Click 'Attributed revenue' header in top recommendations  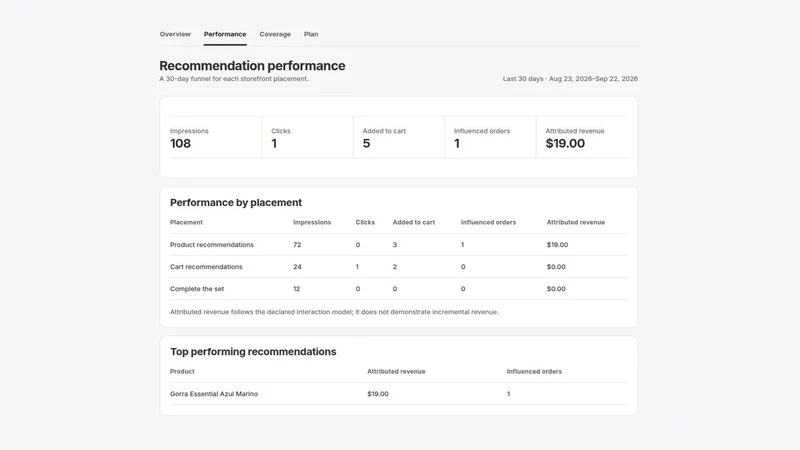click(396, 371)
